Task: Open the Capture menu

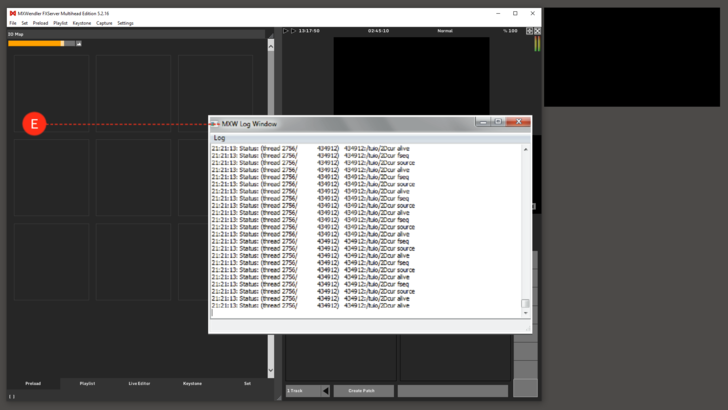Action: [104, 23]
